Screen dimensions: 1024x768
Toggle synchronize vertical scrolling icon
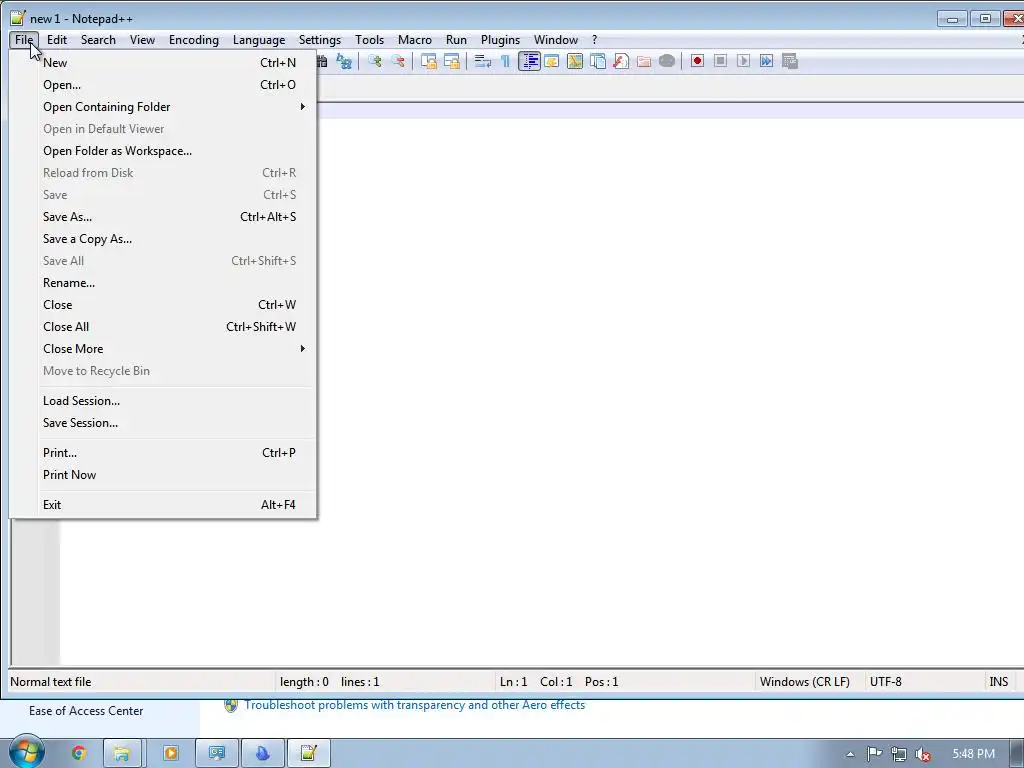pyautogui.click(x=428, y=61)
